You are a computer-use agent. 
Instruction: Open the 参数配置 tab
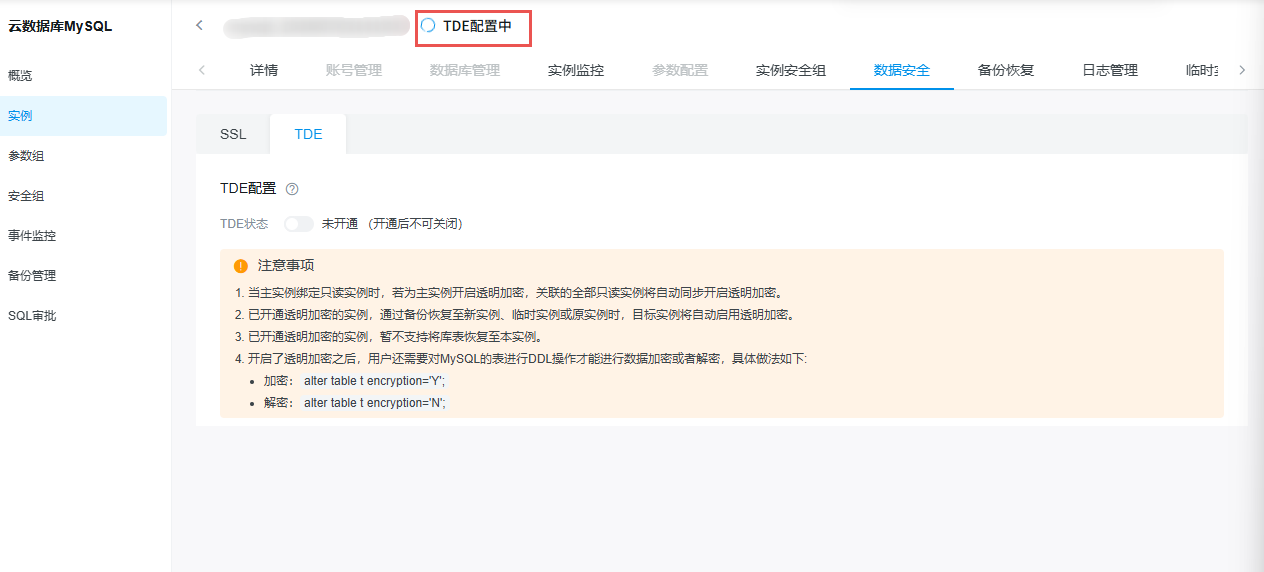coord(680,70)
